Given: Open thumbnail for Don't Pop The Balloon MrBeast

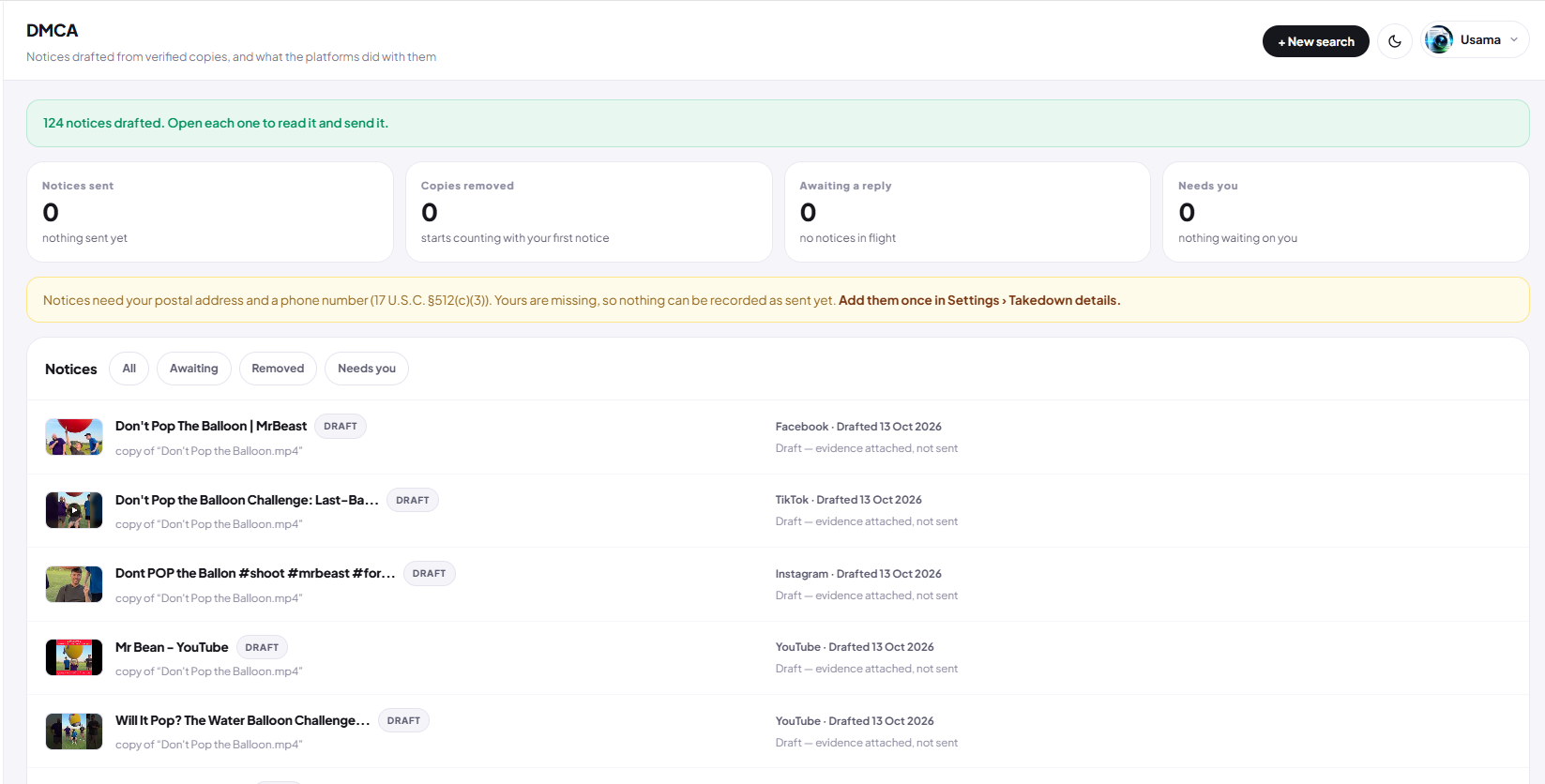Looking at the screenshot, I should [74, 437].
